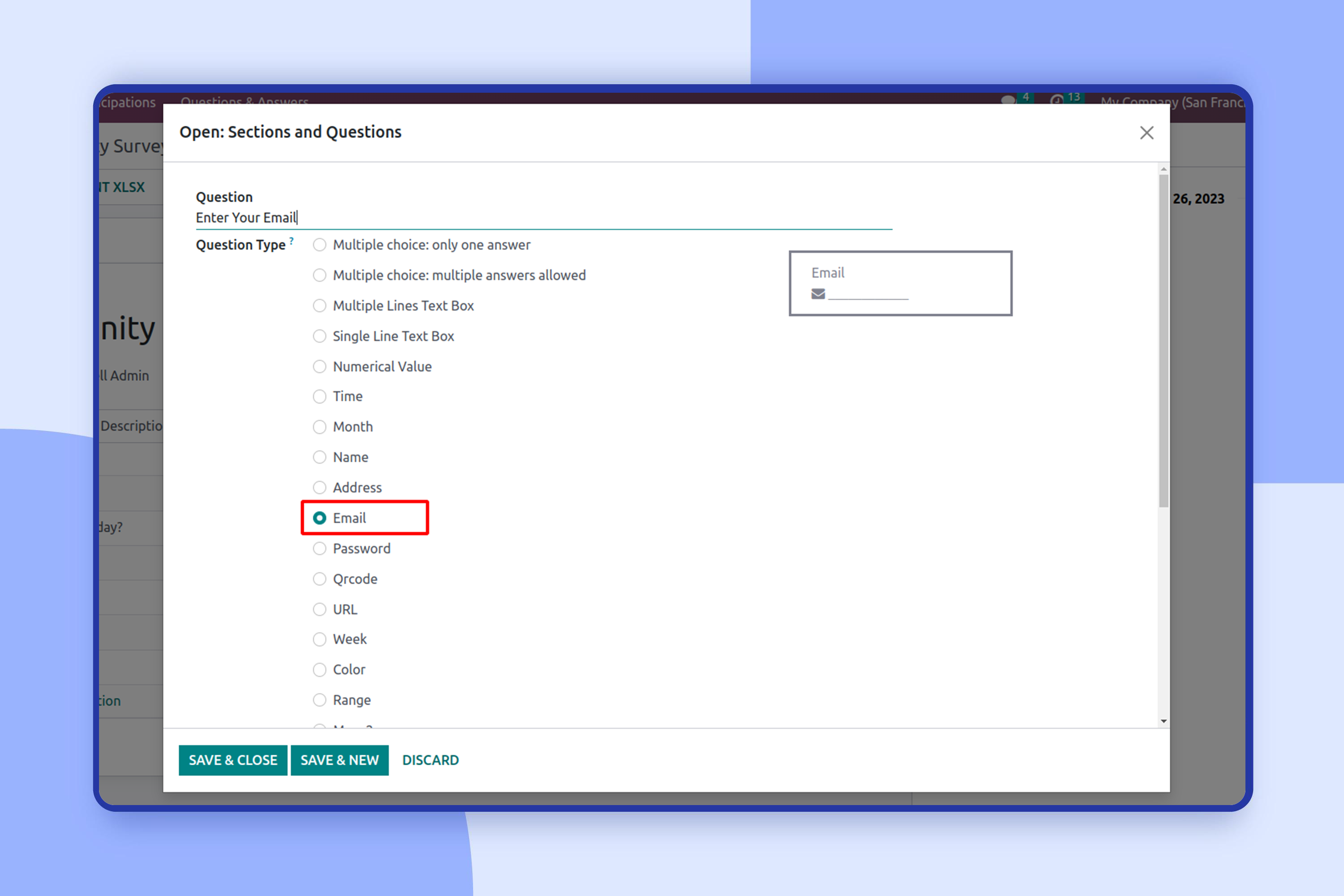The height and width of the screenshot is (896, 1344).
Task: Choose the Range question type
Action: [319, 700]
